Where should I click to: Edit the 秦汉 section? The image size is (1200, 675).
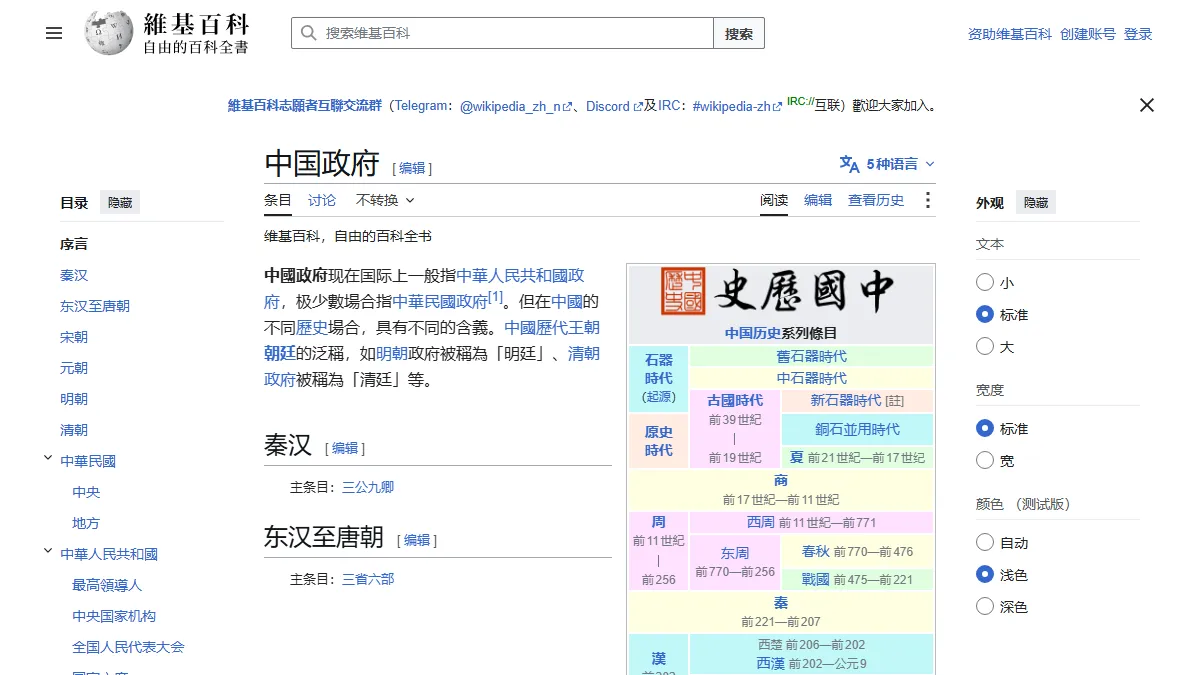coord(345,448)
